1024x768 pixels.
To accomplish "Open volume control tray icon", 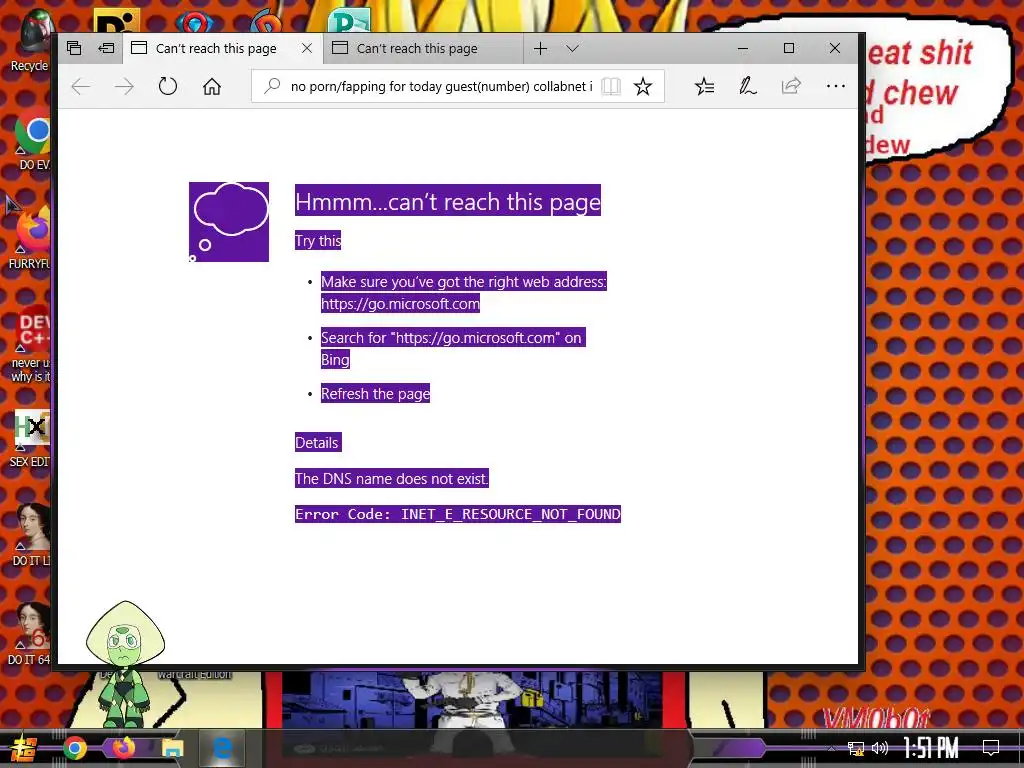I will 880,748.
